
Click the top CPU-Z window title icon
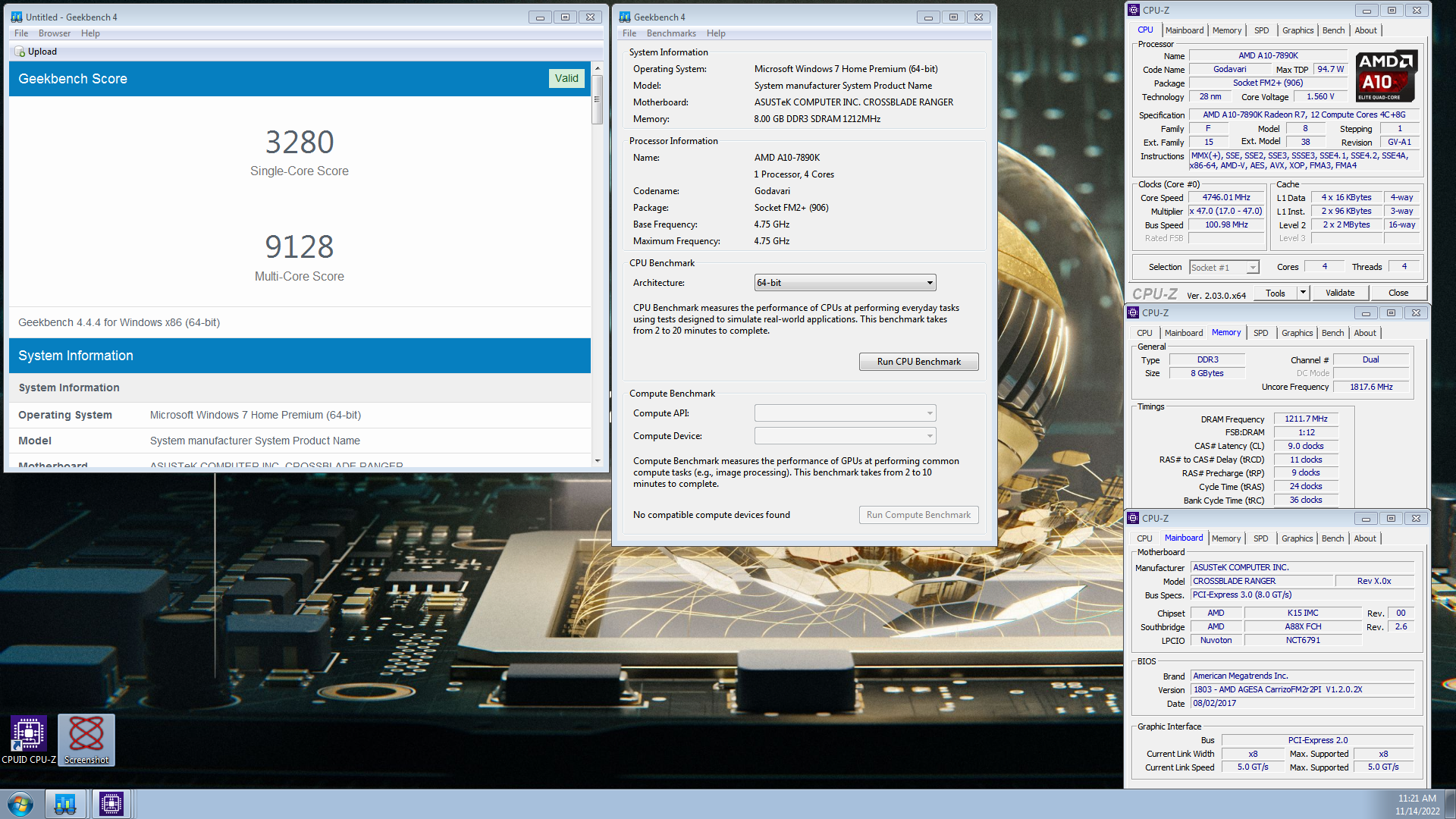click(1134, 10)
